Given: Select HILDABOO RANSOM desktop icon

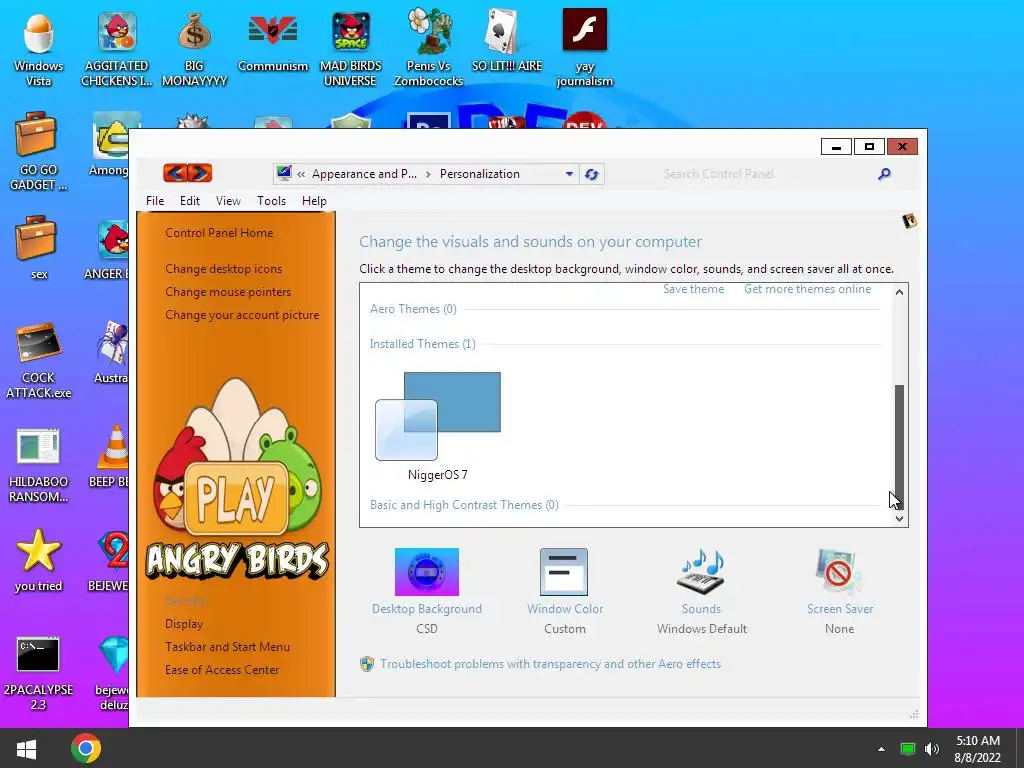Looking at the screenshot, I should pyautogui.click(x=38, y=465).
